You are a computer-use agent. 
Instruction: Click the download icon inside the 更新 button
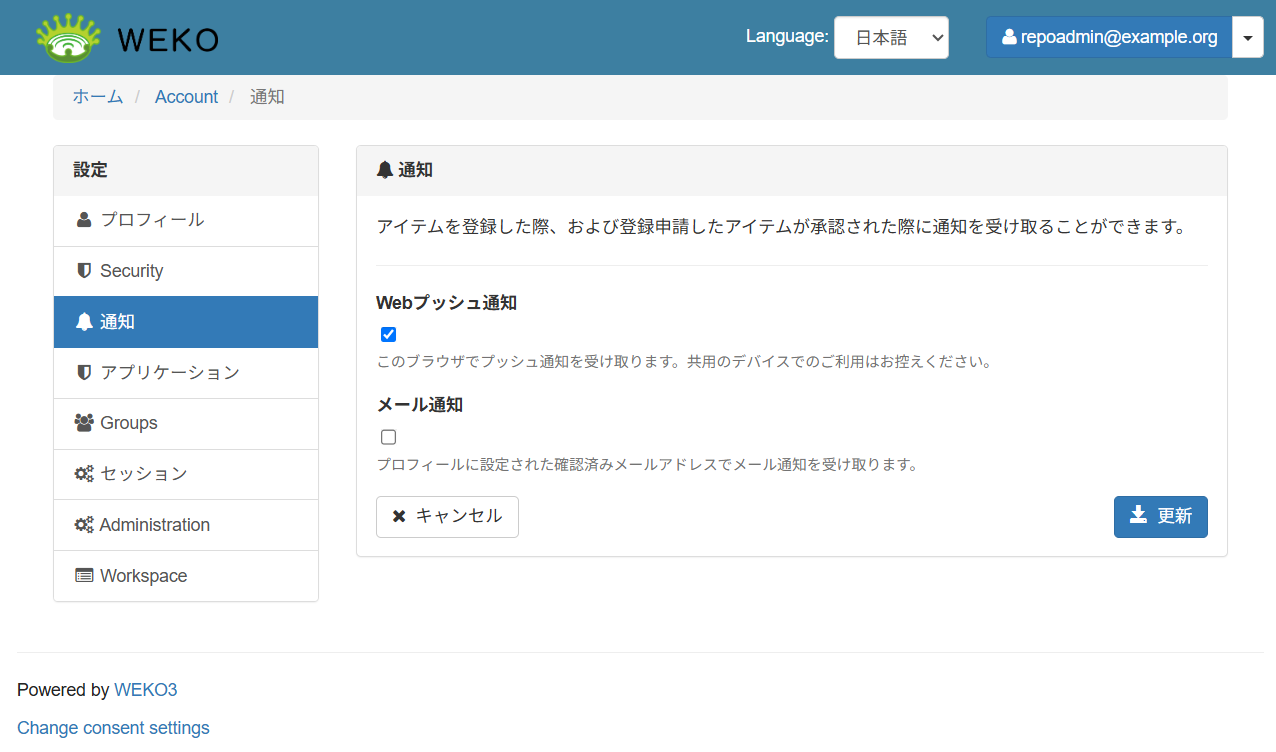coord(1138,516)
